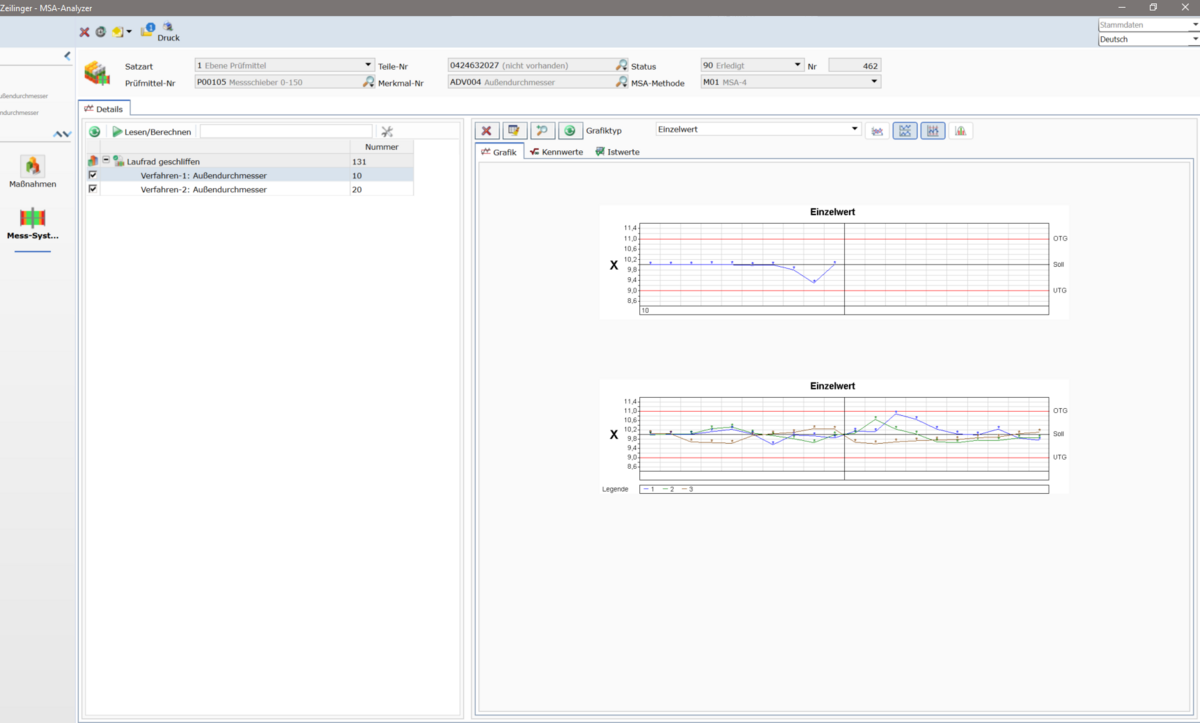Select the Verfahren-2: Außendurchmesser row
The height and width of the screenshot is (723, 1200).
click(250, 189)
